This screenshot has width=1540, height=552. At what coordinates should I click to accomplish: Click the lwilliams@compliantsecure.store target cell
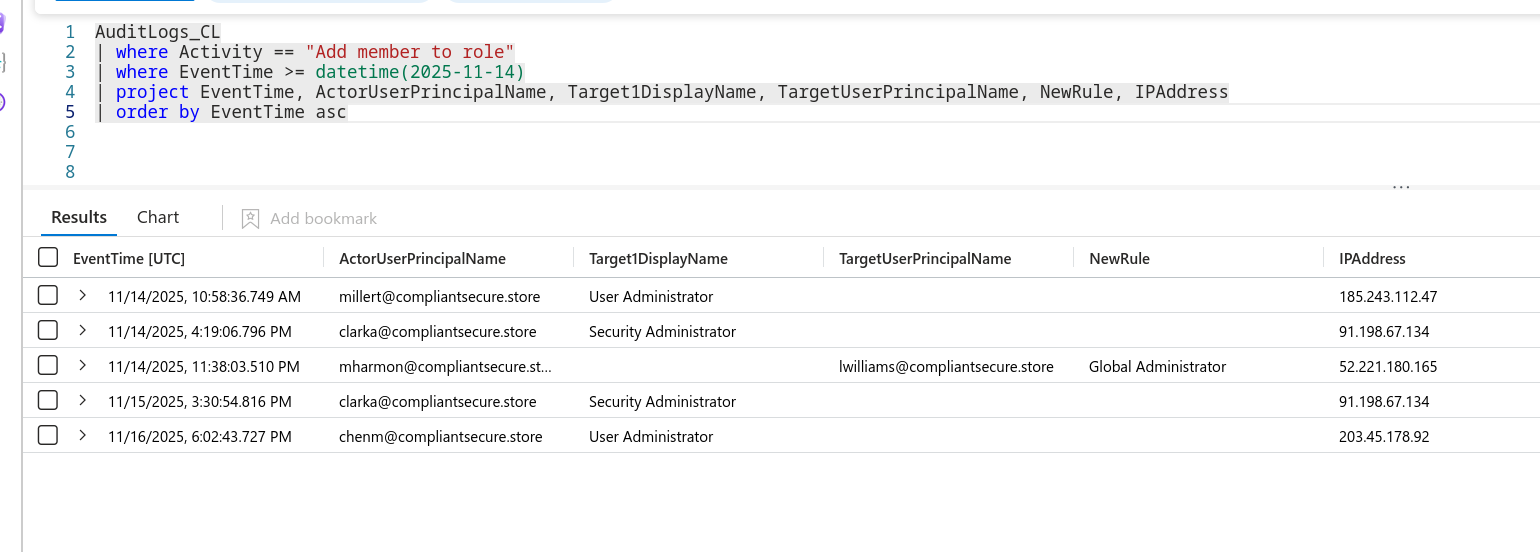pos(946,366)
